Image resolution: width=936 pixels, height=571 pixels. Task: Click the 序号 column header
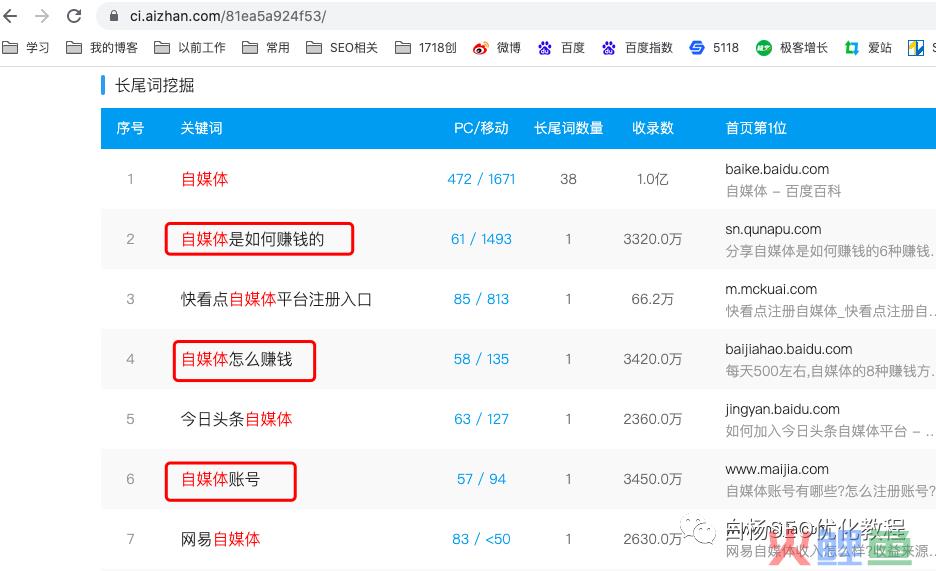[130, 128]
